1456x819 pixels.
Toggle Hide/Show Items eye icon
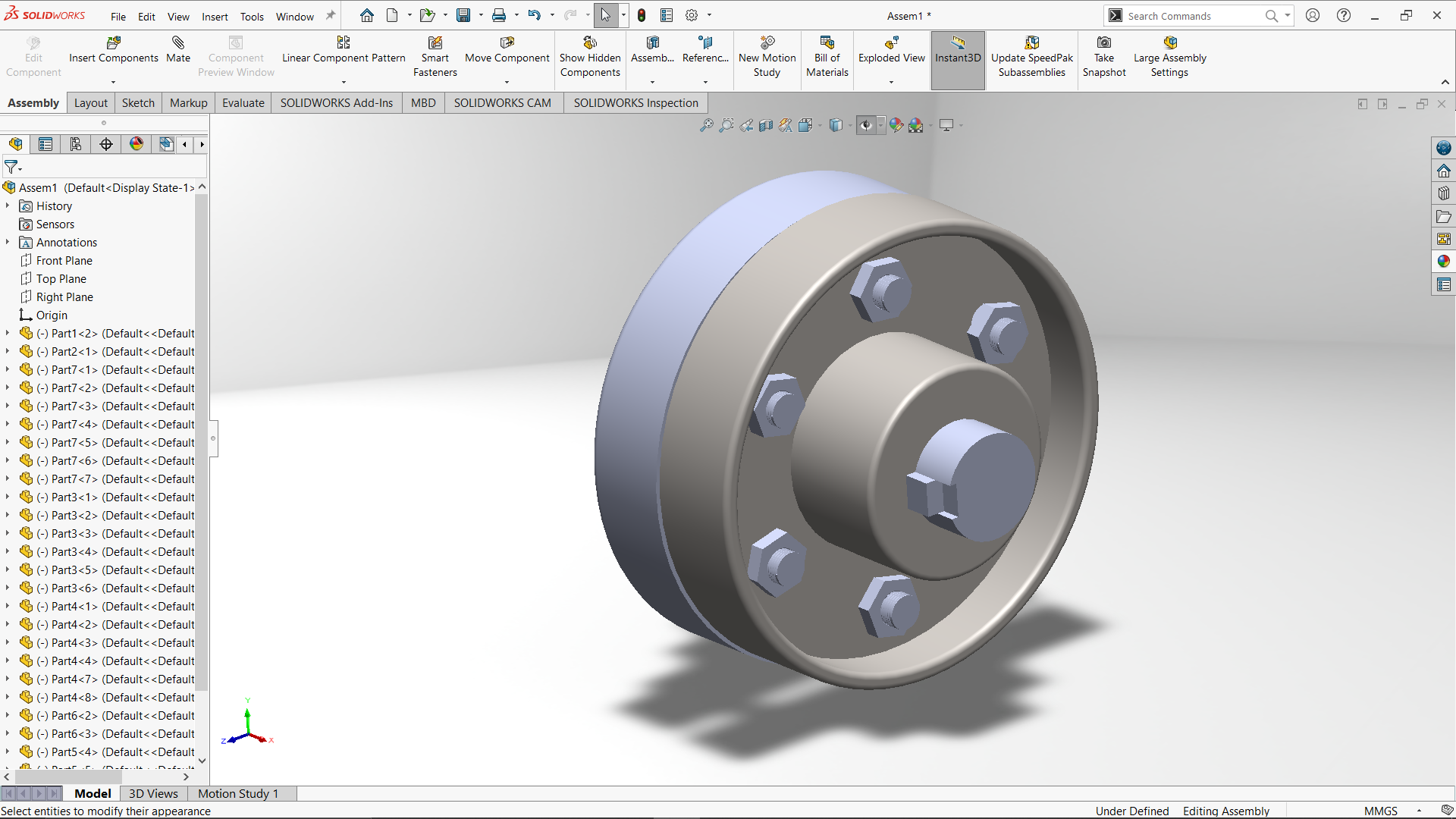[865, 125]
